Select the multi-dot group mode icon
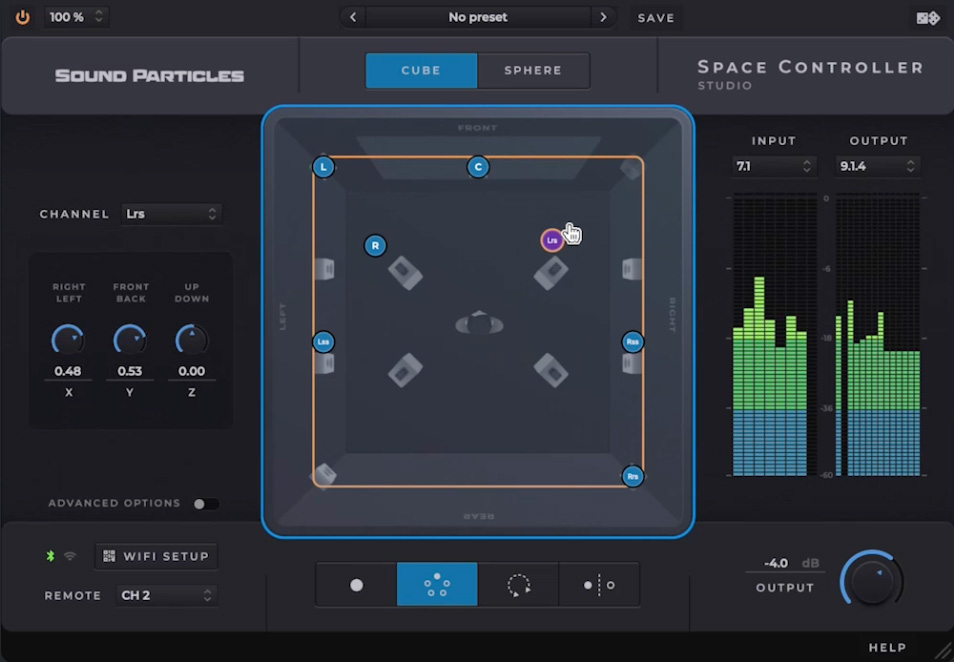Image resolution: width=954 pixels, height=662 pixels. coord(437,585)
